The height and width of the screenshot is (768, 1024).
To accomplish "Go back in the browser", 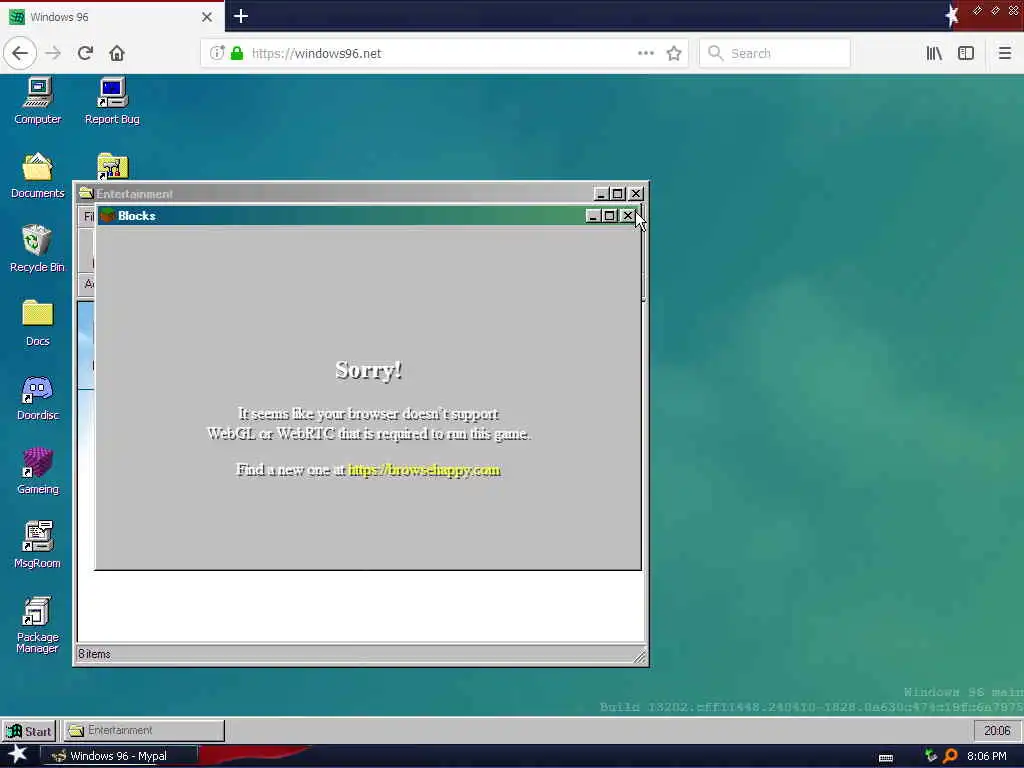I will pos(20,53).
